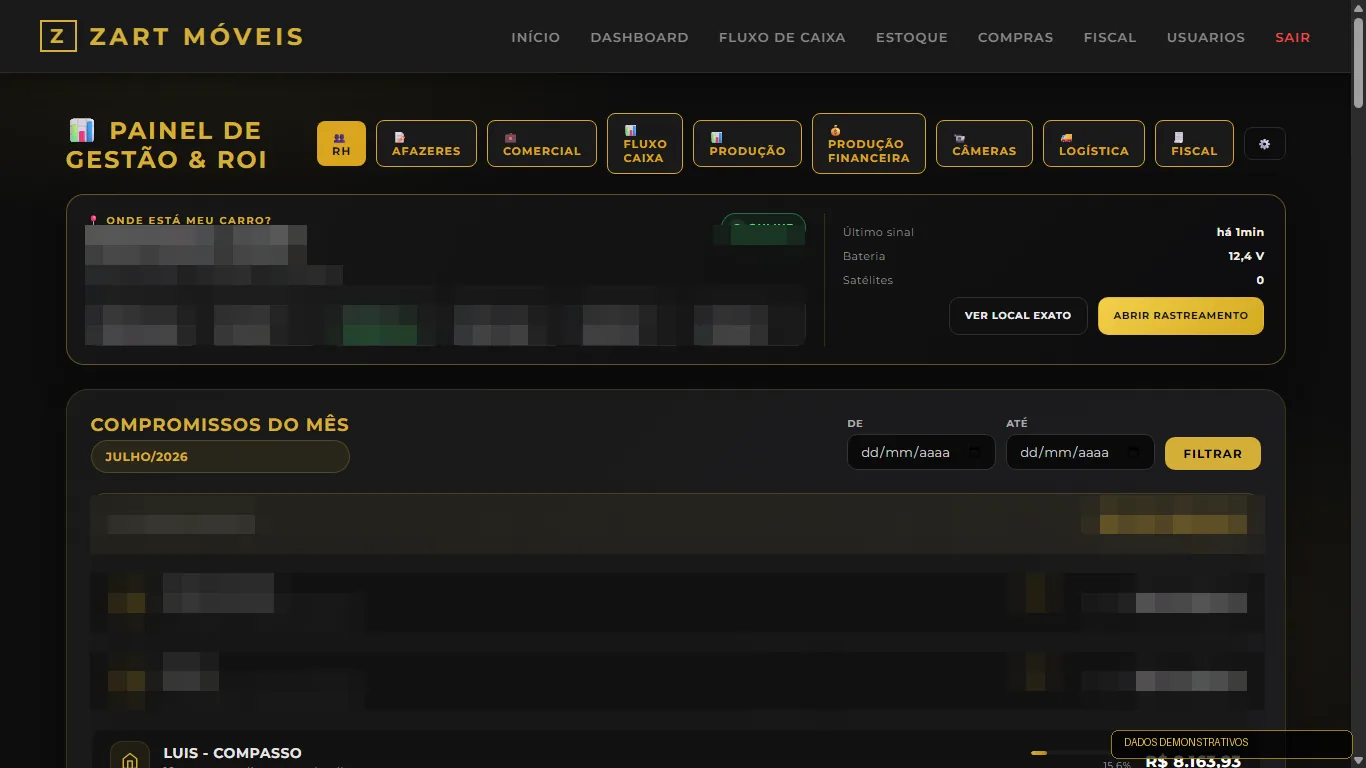This screenshot has height=768, width=1366.
Task: Click the location pin icon by Onde está meu carro
Action: click(94, 220)
